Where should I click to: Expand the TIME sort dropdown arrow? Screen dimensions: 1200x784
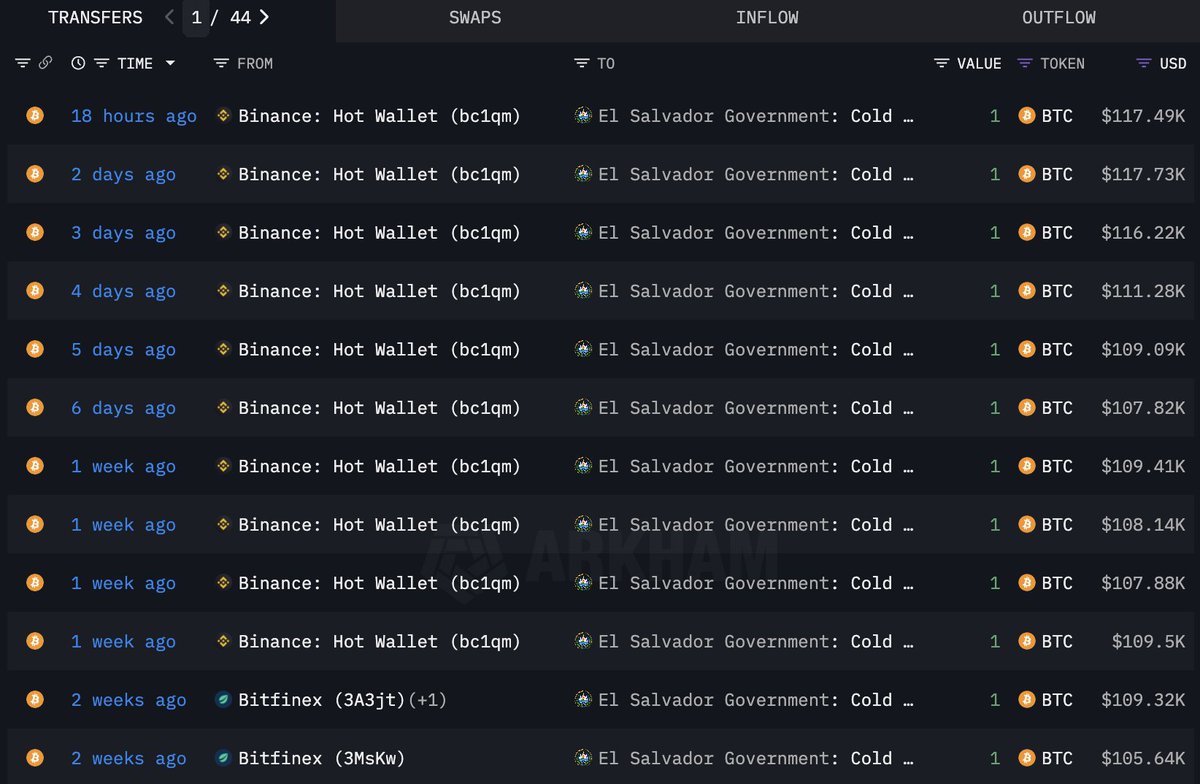[x=170, y=63]
